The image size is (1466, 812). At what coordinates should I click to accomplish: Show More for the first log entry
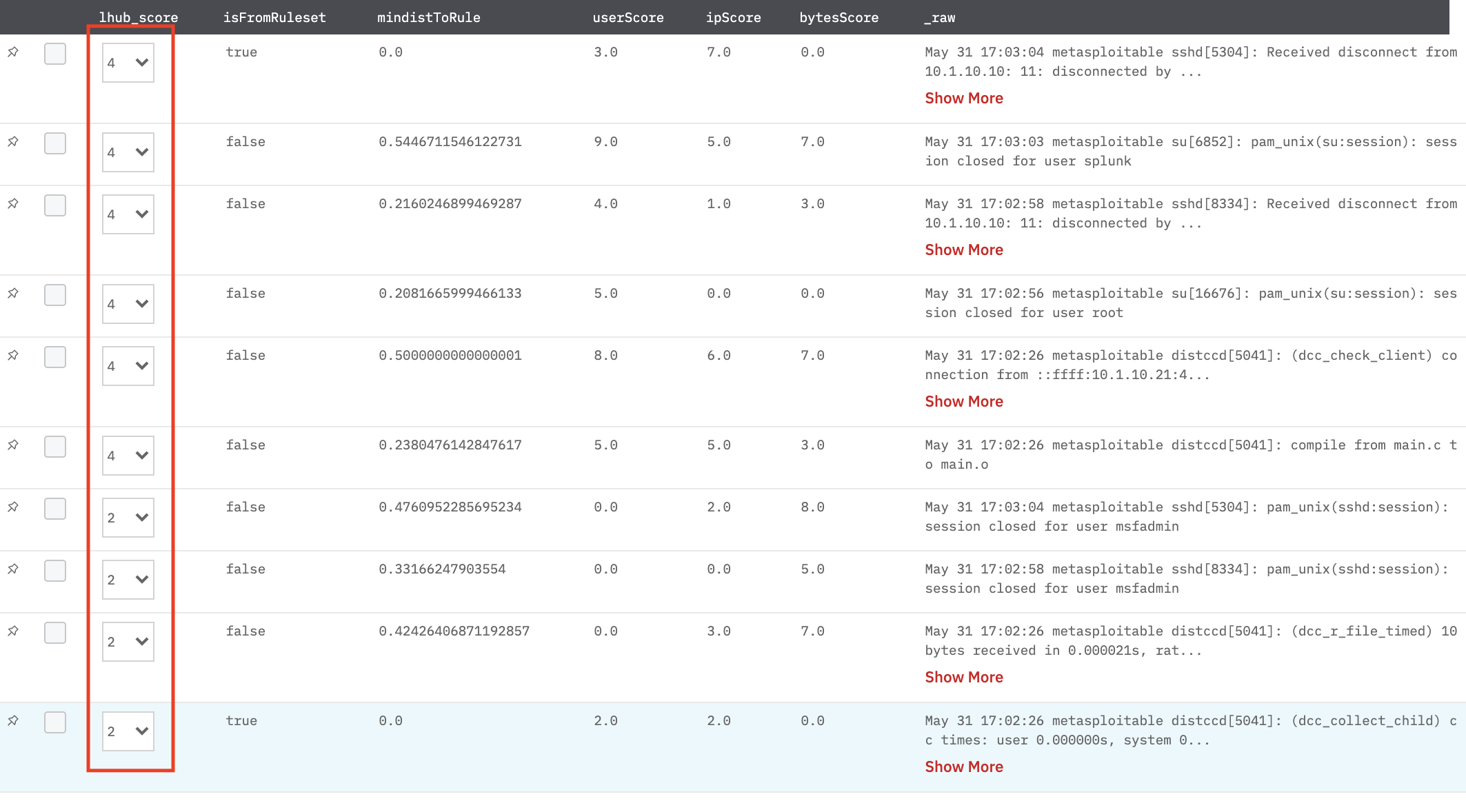(963, 99)
